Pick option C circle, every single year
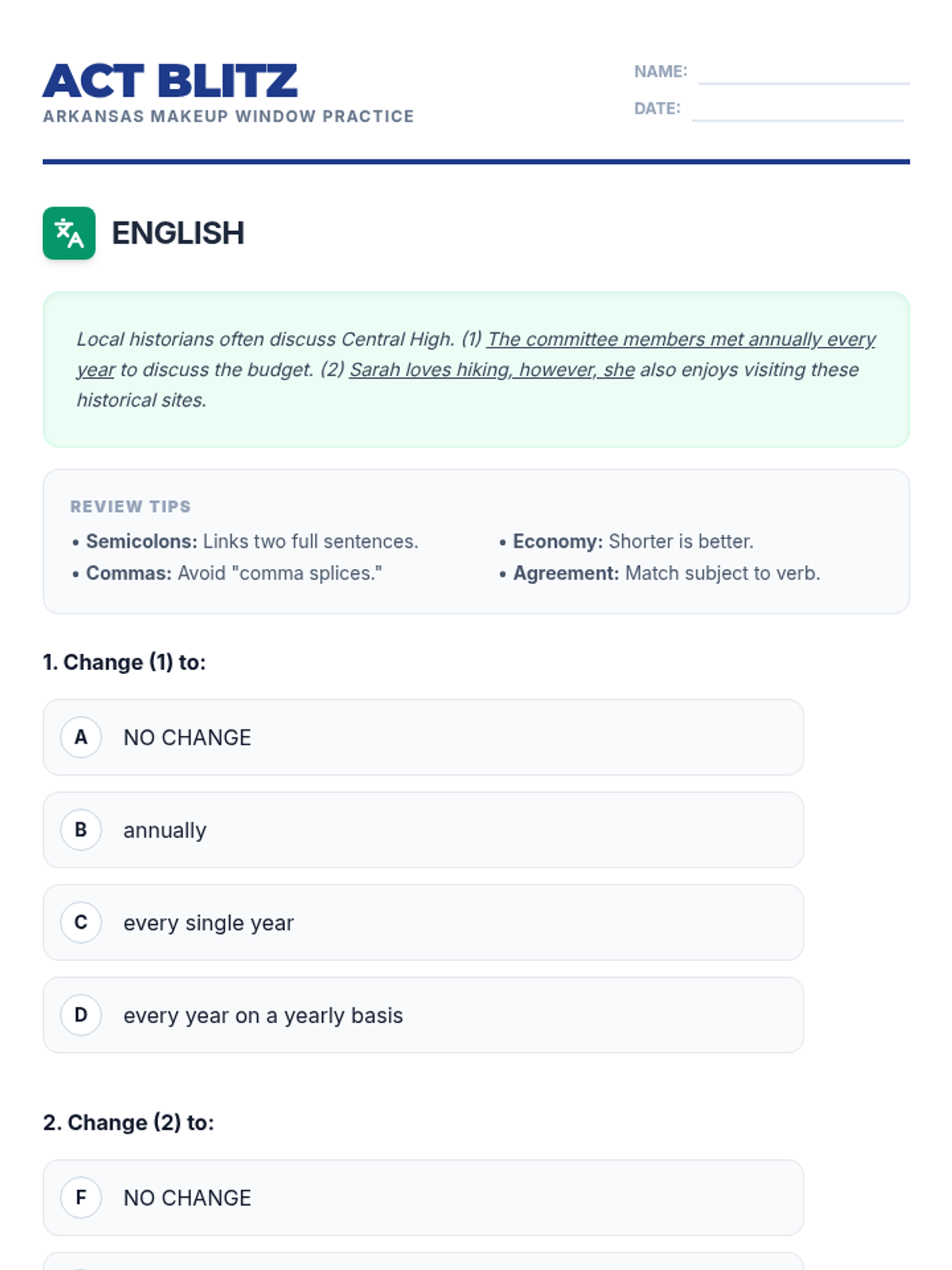The height and width of the screenshot is (1270, 952). point(81,922)
